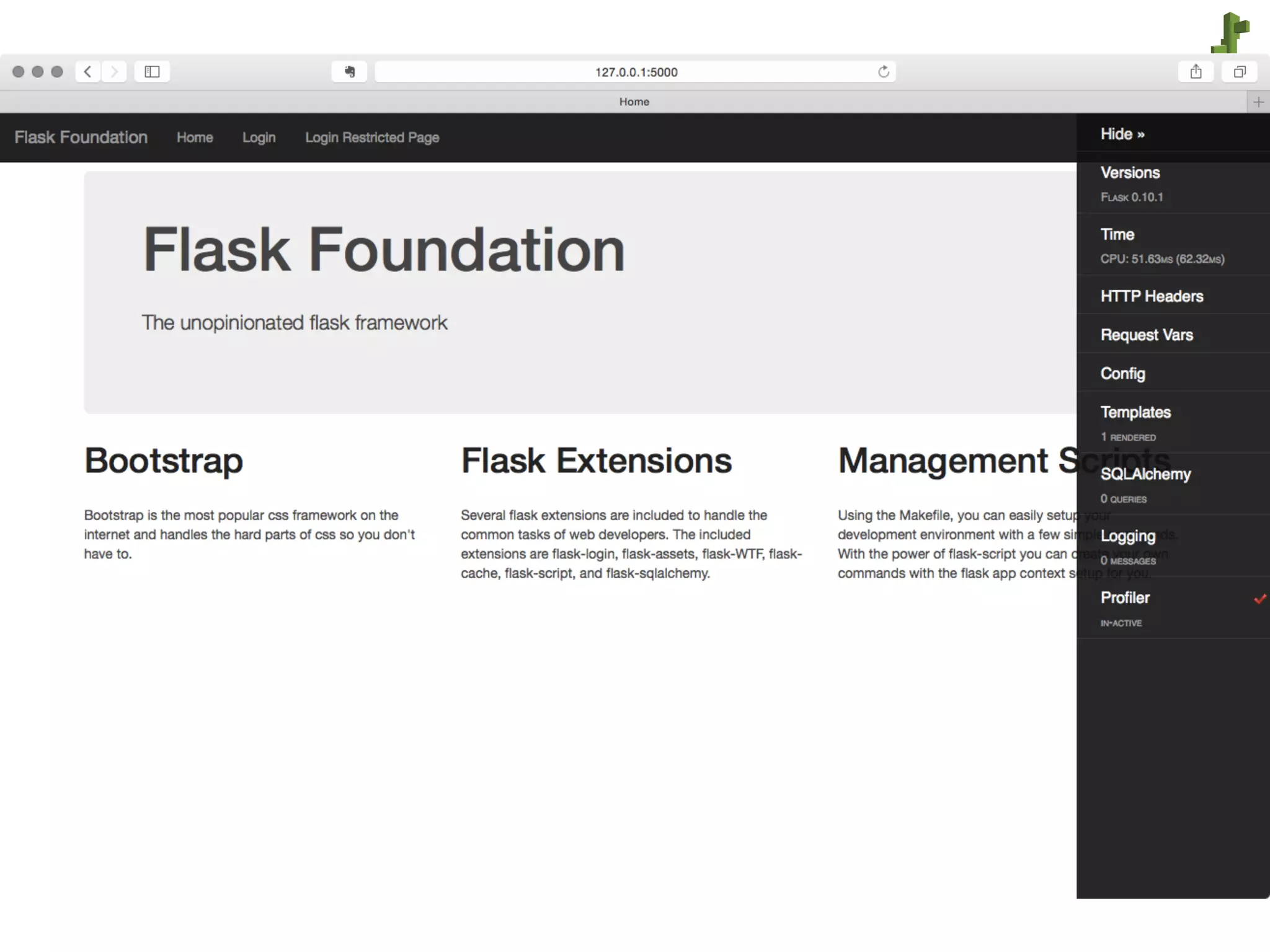This screenshot has height=952, width=1270.
Task: Click the 127.0.0.1:5000 address field
Action: coord(635,72)
